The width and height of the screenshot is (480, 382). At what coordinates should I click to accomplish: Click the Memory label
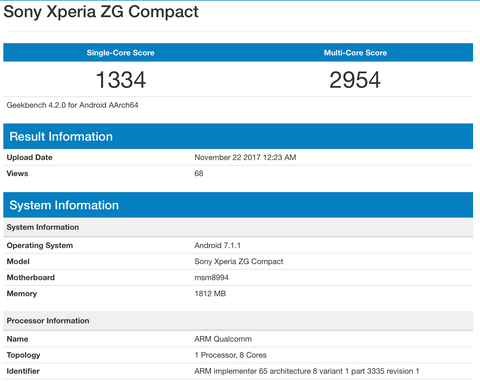[x=22, y=294]
